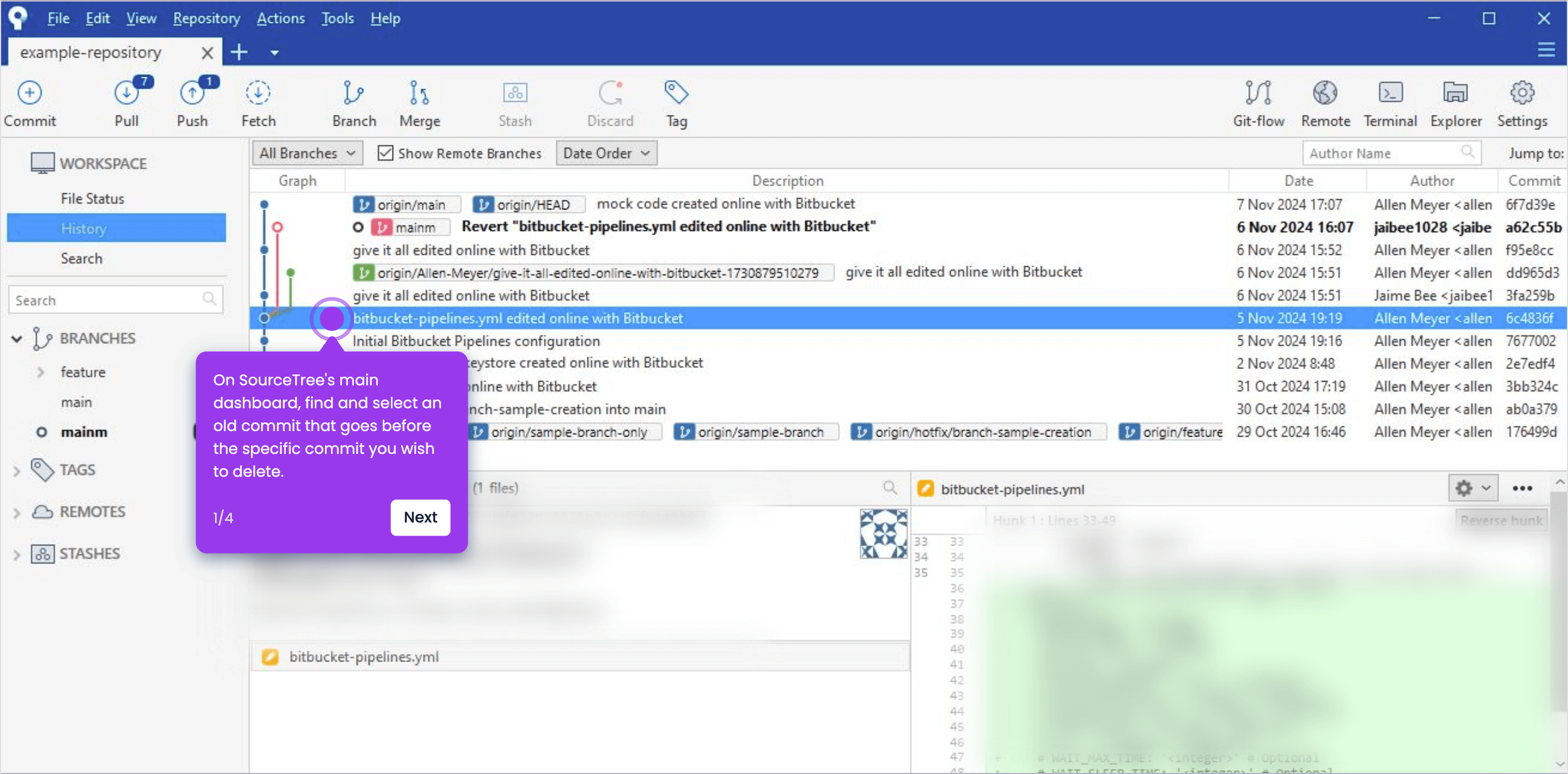This screenshot has width=1568, height=774.
Task: Open the tab list dropdown arrow
Action: pos(274,53)
